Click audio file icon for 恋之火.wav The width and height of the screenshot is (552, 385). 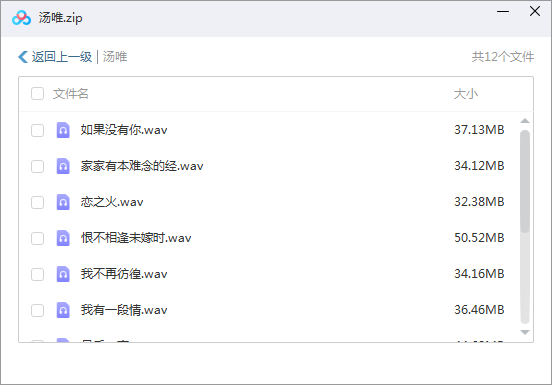63,202
